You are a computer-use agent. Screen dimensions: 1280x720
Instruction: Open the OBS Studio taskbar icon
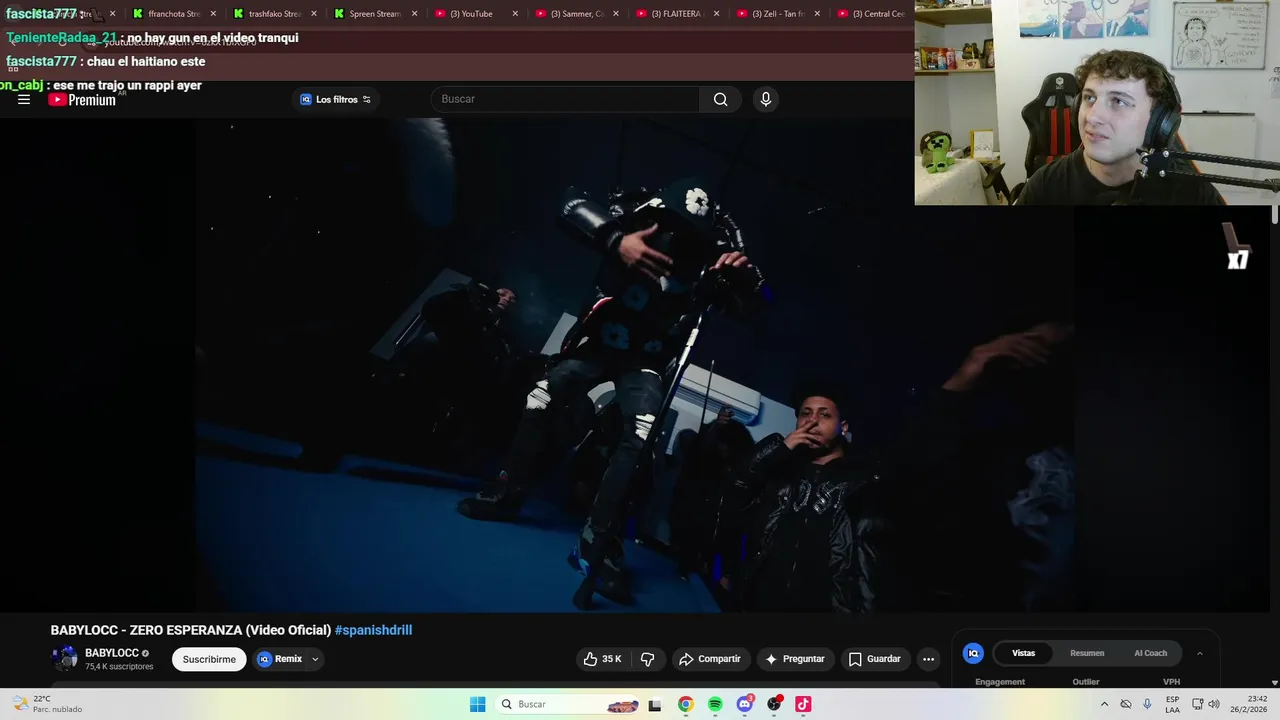pos(774,704)
